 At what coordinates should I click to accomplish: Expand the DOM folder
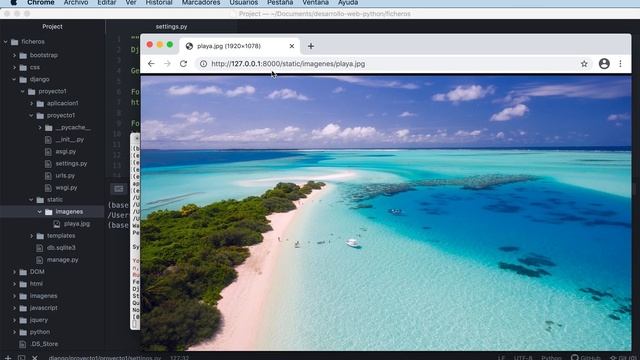14,272
